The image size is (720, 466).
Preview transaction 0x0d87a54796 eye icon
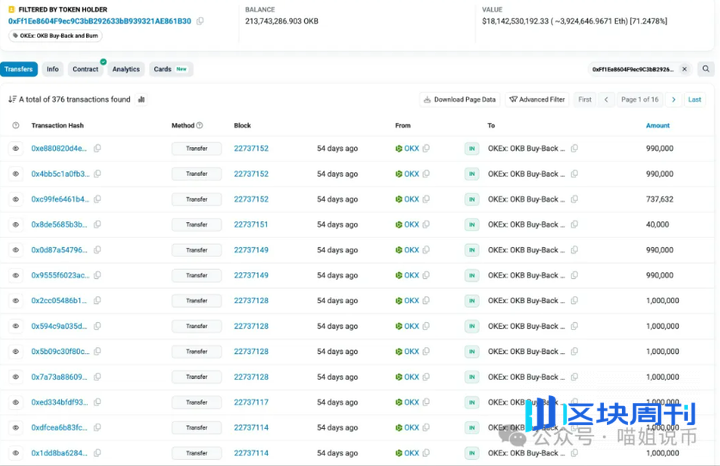pyautogui.click(x=16, y=250)
